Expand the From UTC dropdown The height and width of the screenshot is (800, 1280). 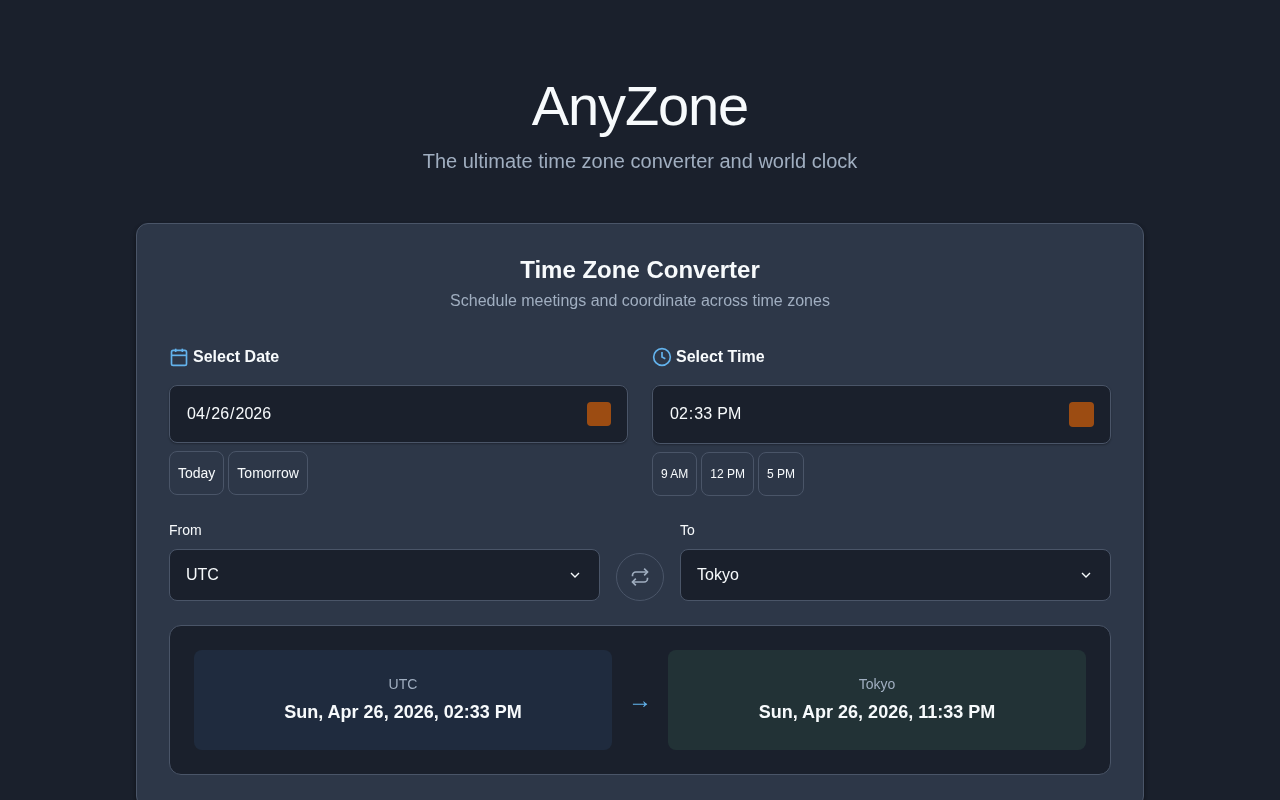click(x=384, y=575)
